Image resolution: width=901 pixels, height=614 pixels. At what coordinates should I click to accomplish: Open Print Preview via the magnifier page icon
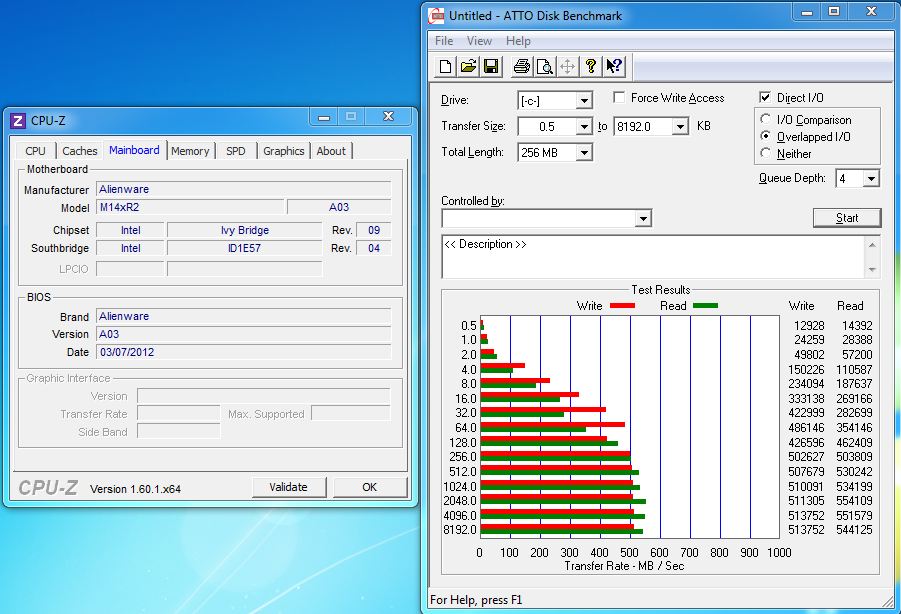coord(544,67)
